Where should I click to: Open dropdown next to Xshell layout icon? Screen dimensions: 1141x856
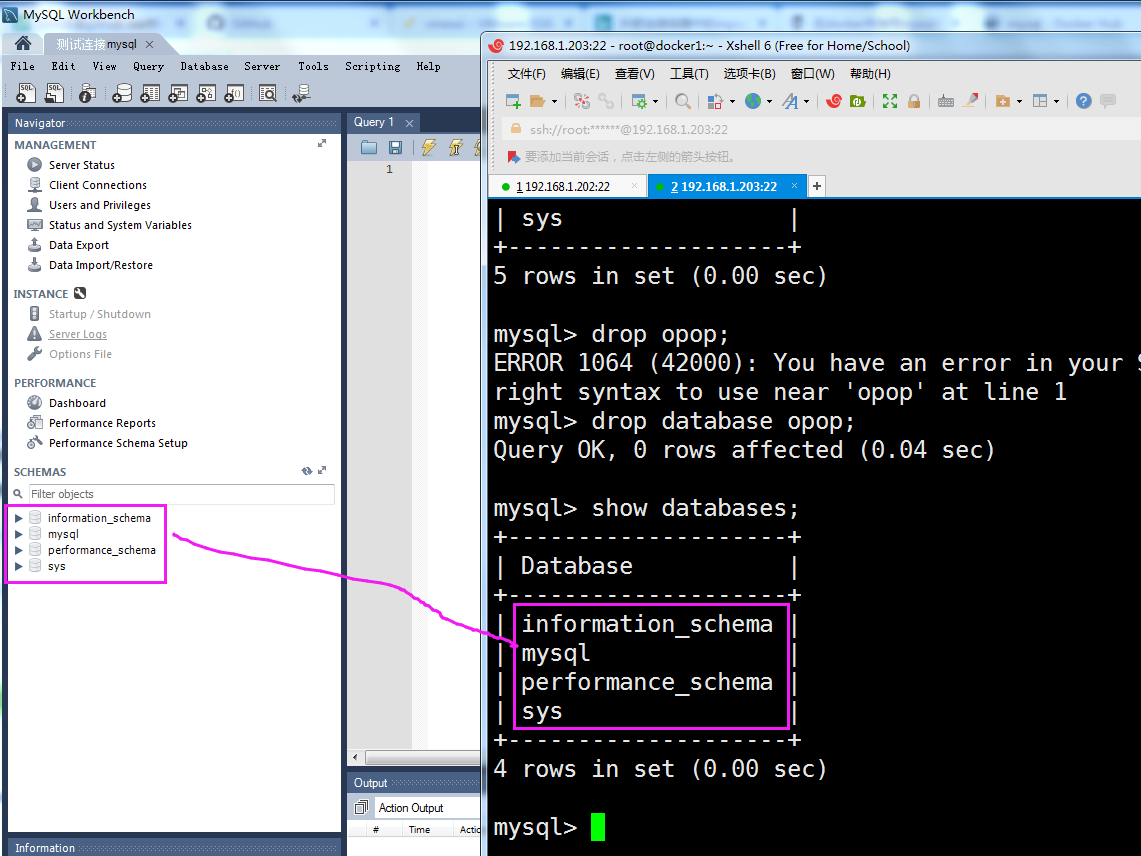(x=1056, y=102)
